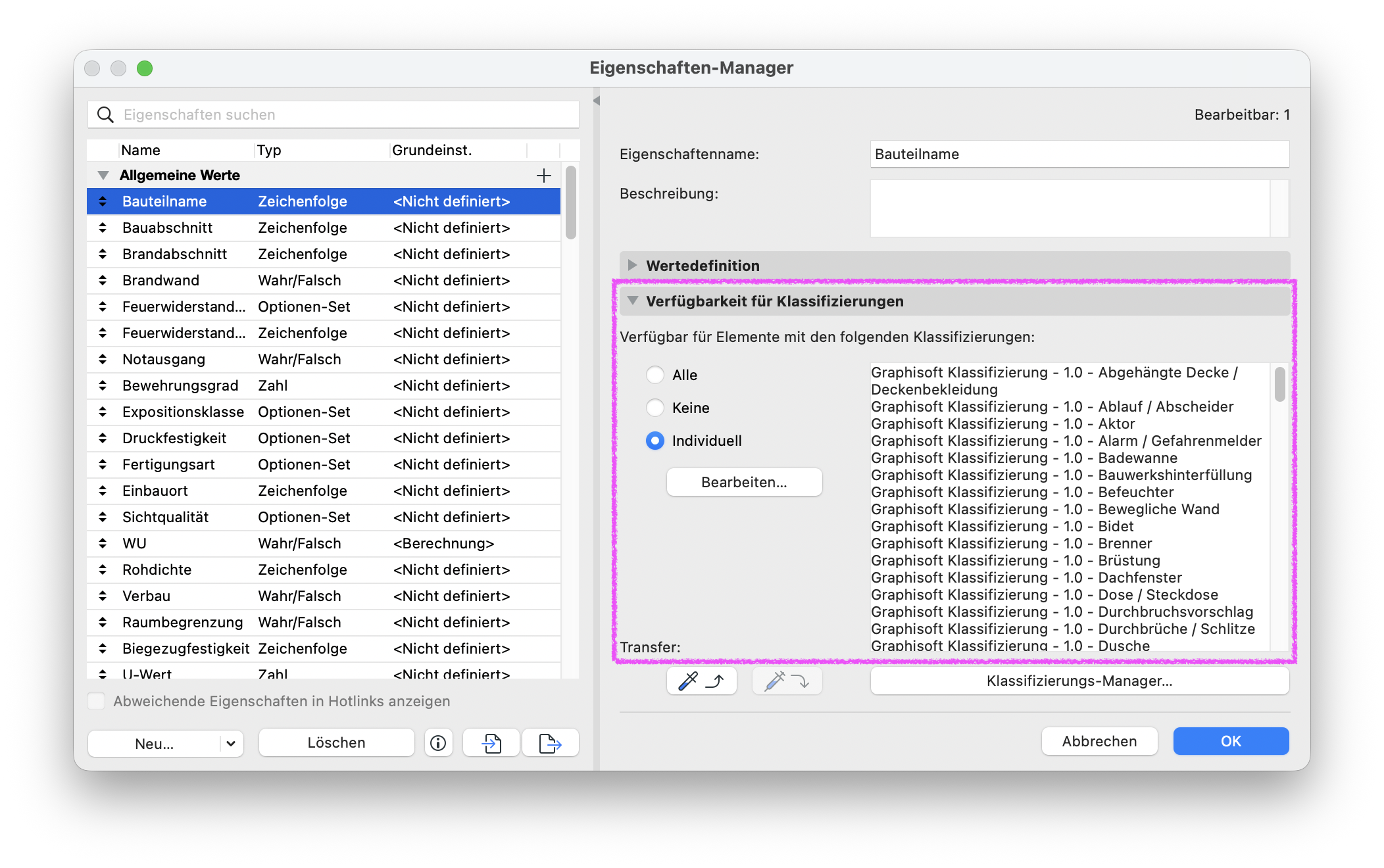
Task: Click the Neu... button
Action: click(x=155, y=743)
